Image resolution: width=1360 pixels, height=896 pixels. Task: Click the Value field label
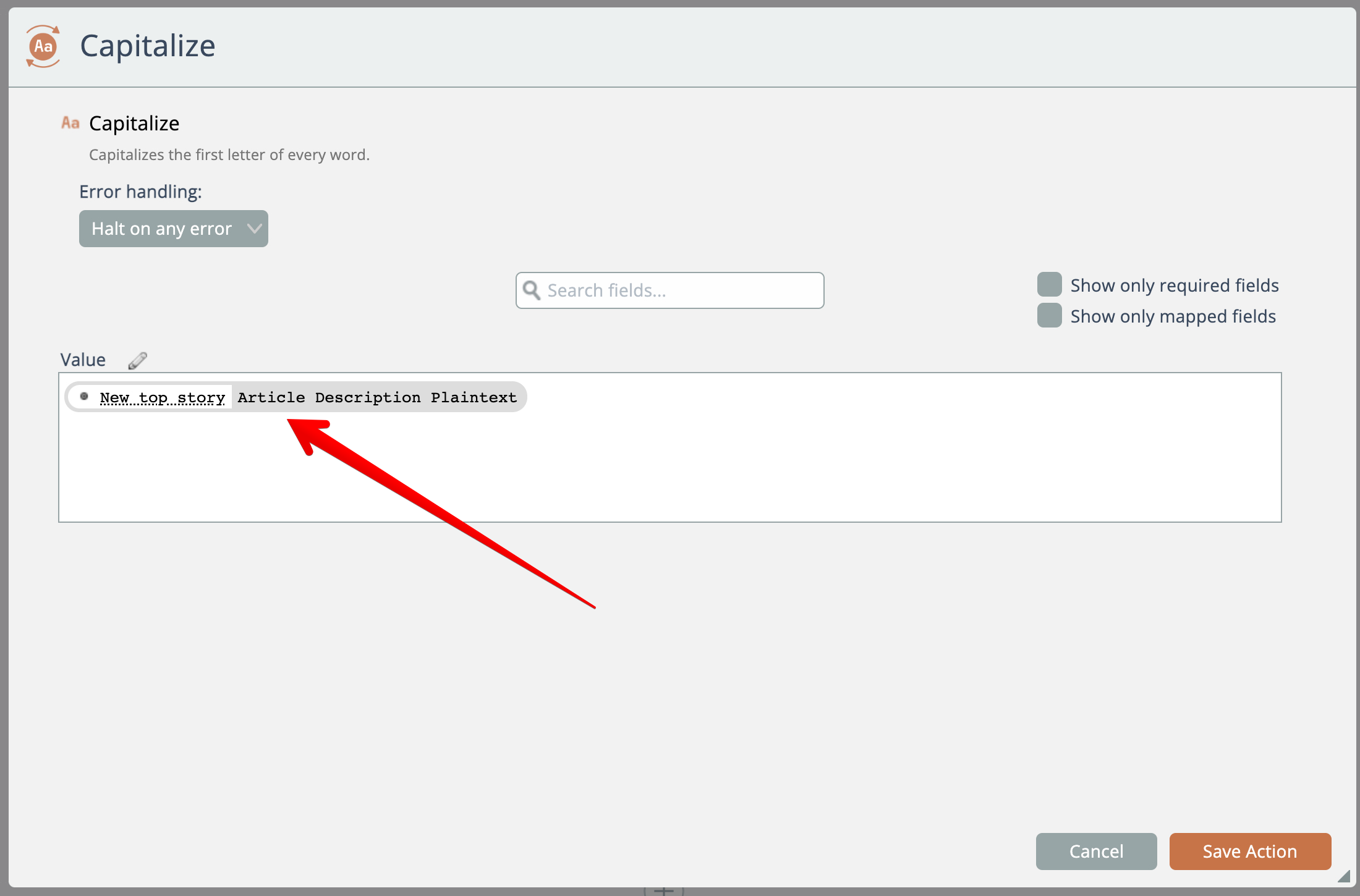(83, 360)
